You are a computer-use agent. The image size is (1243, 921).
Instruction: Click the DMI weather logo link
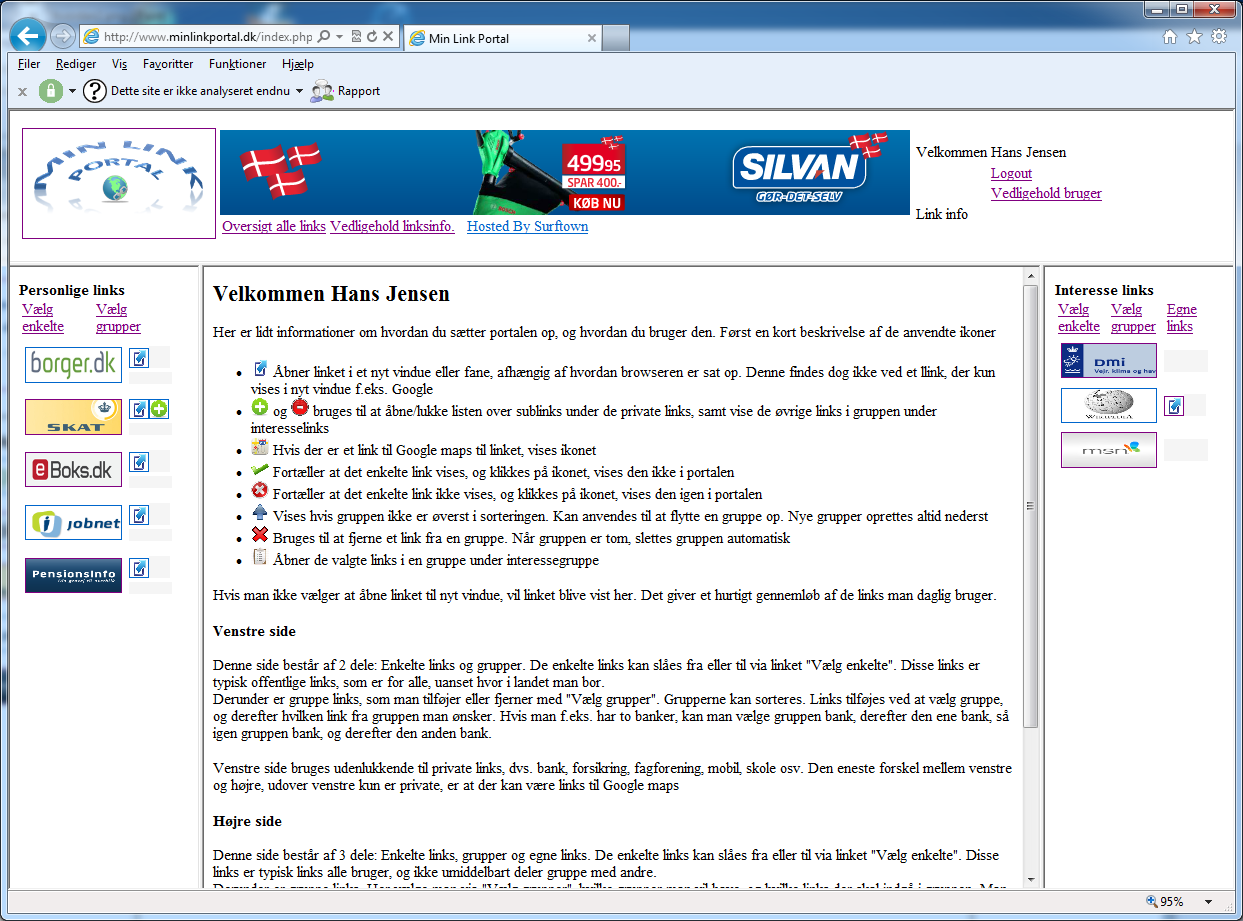(x=1108, y=361)
